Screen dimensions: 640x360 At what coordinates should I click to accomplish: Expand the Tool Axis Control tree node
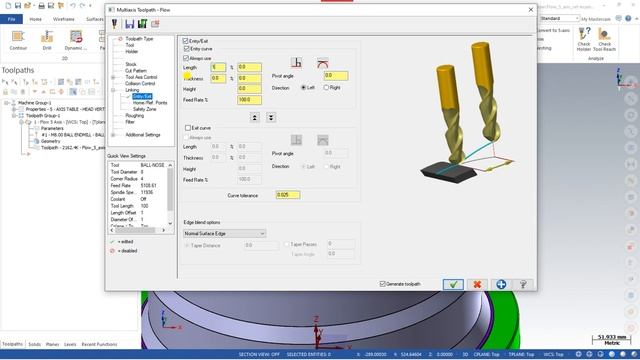pos(113,77)
